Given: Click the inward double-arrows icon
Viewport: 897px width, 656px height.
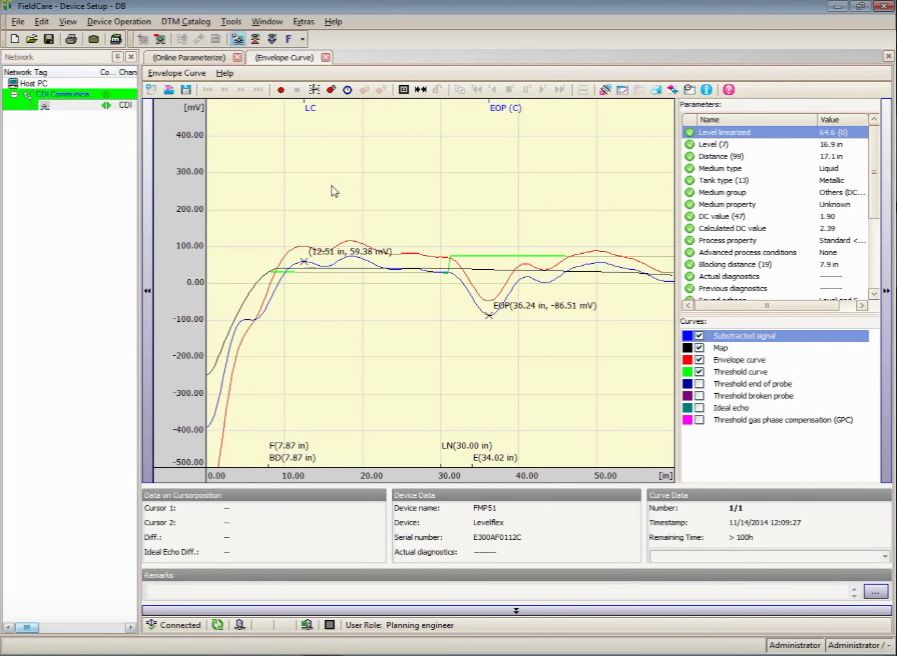Looking at the screenshot, I should pyautogui.click(x=420, y=90).
